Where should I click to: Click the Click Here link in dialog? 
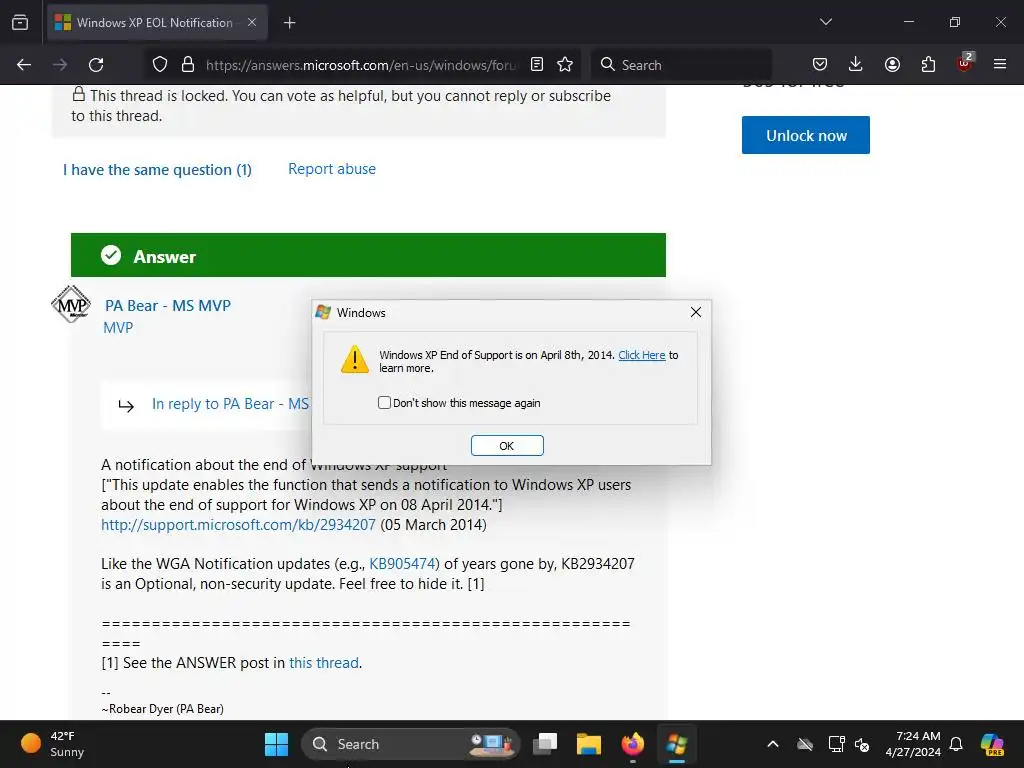642,355
